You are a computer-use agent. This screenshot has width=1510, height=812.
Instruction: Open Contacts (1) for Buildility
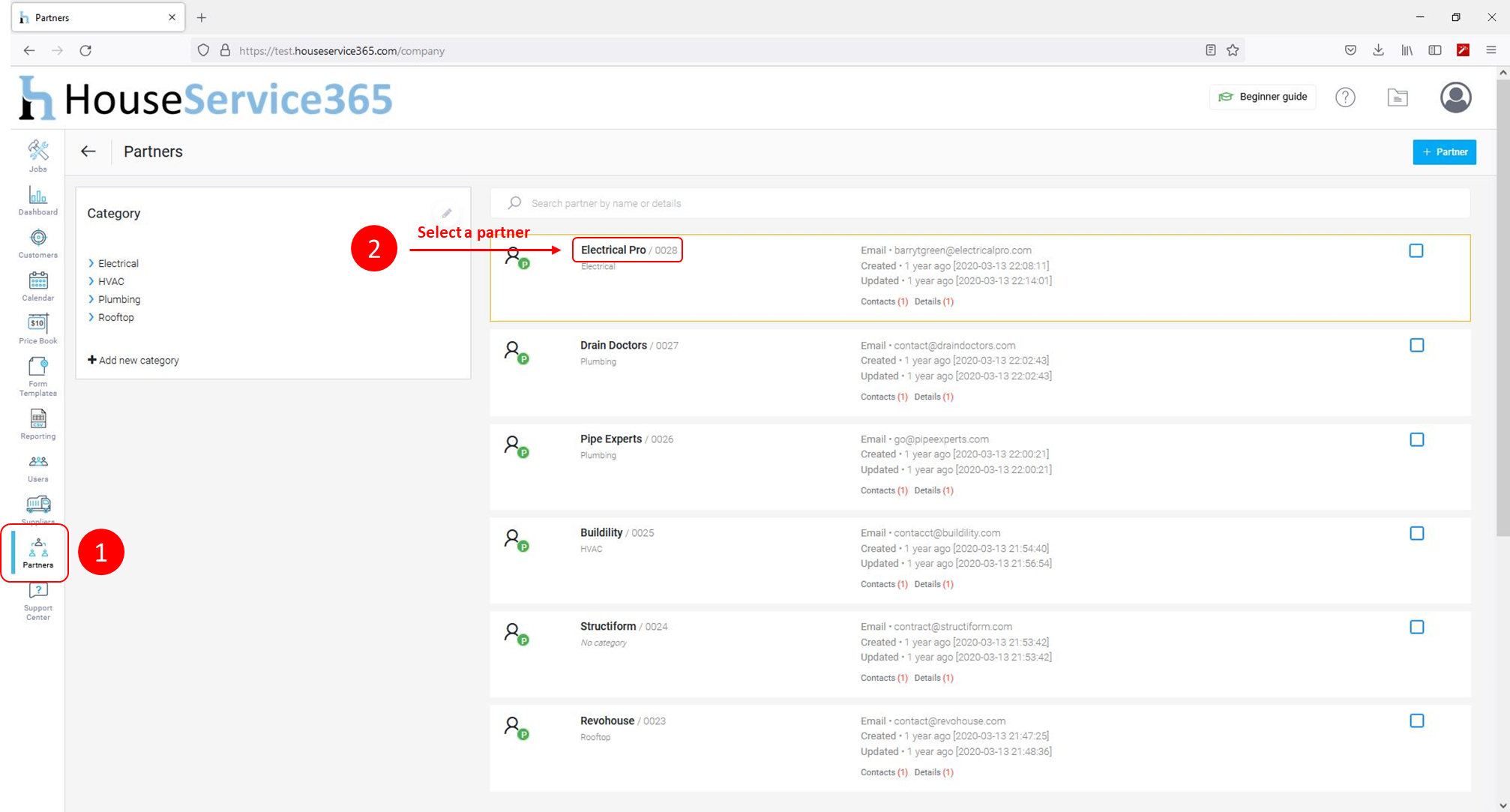884,584
